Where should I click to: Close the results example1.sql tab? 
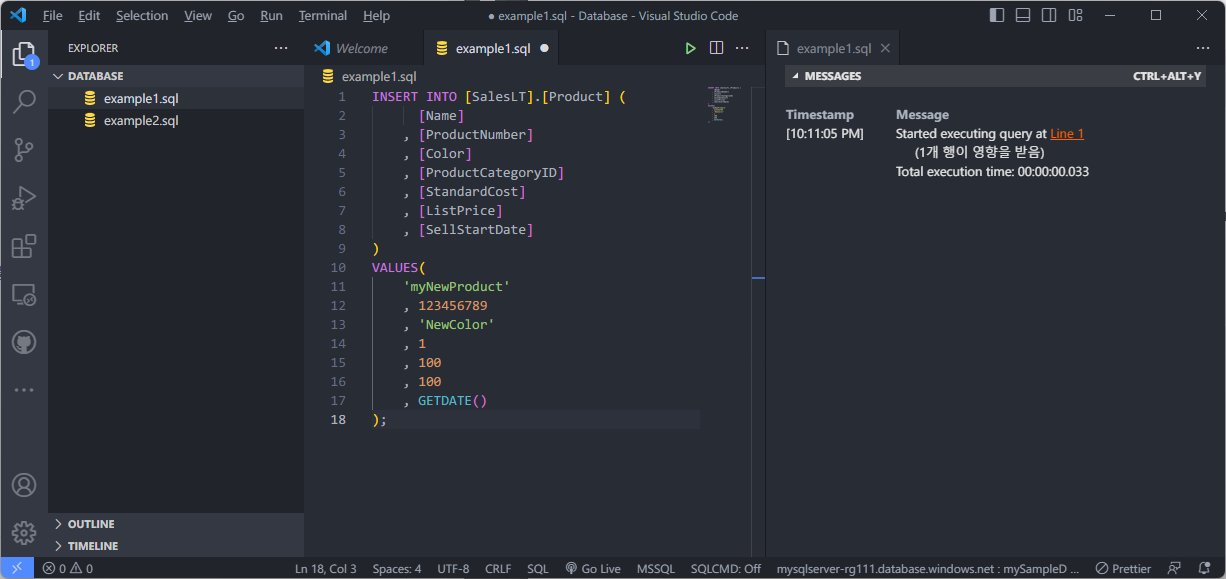pyautogui.click(x=885, y=48)
